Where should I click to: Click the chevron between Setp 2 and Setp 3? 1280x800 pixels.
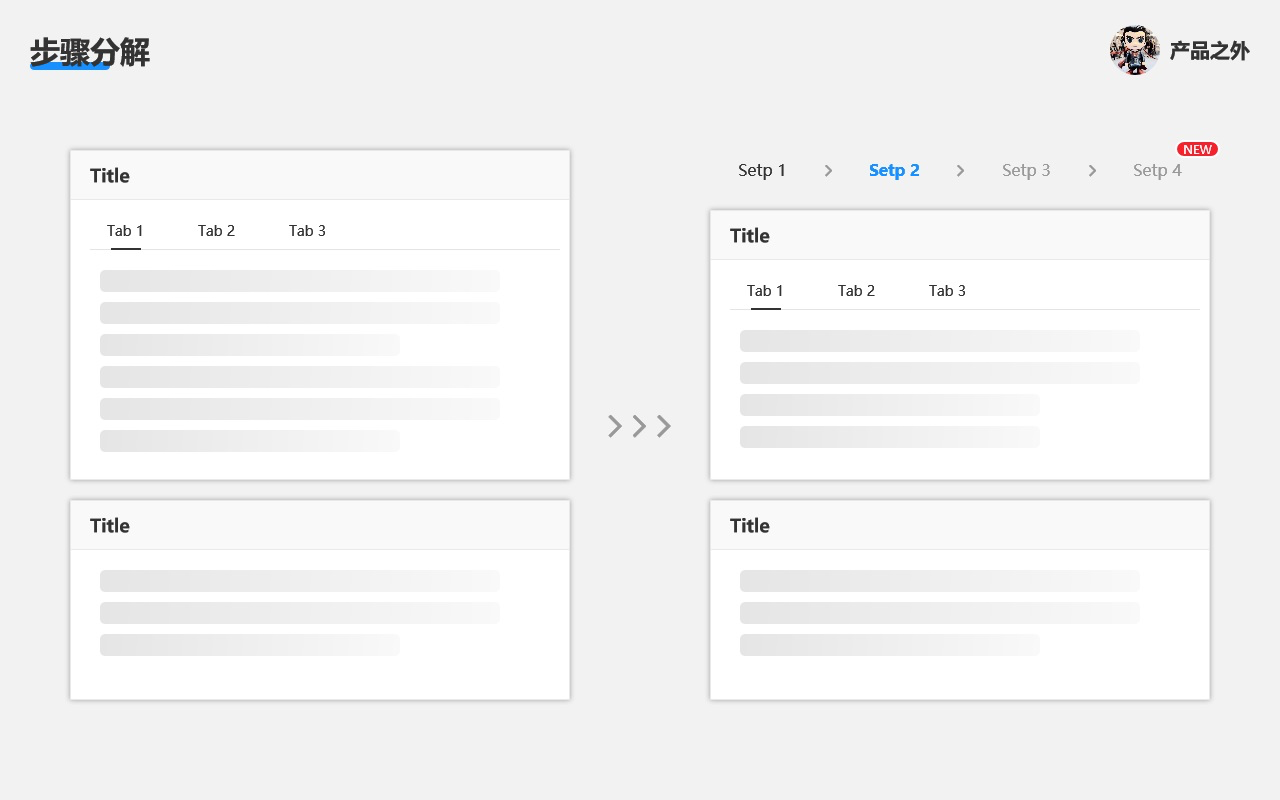[x=960, y=171]
